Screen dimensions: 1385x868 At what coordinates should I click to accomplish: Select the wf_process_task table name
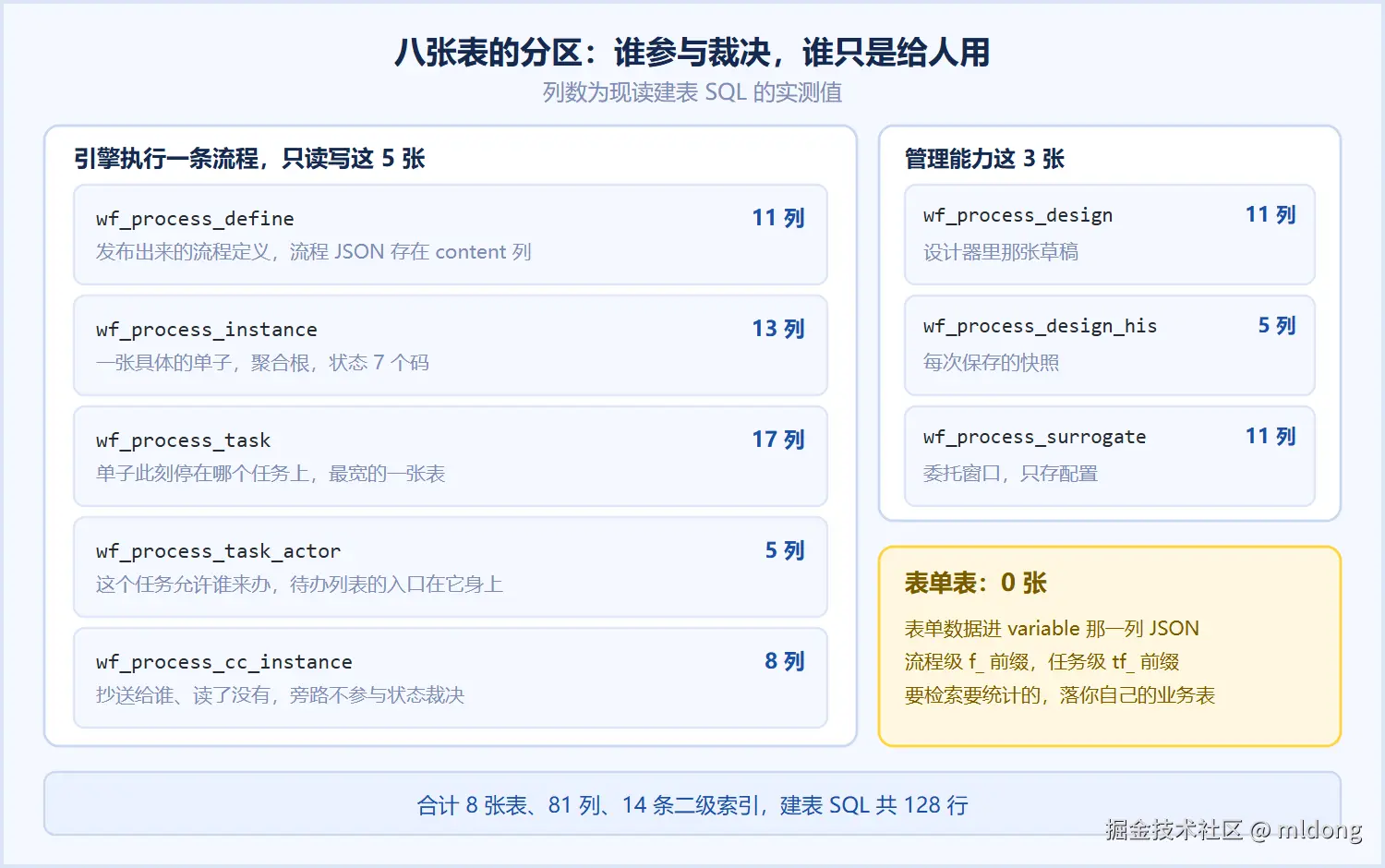(184, 440)
